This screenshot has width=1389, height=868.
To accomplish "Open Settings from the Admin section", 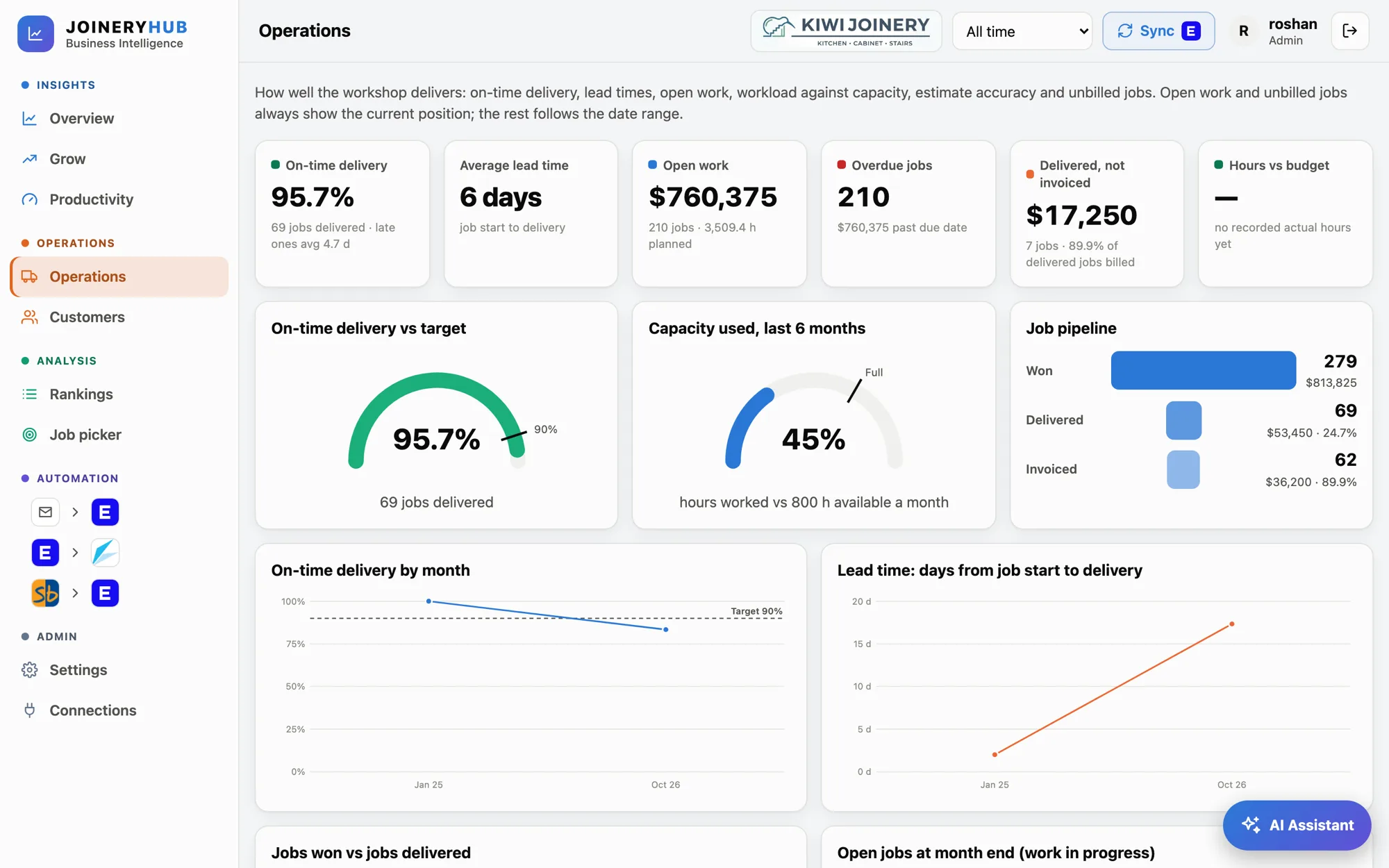I will tap(119, 670).
